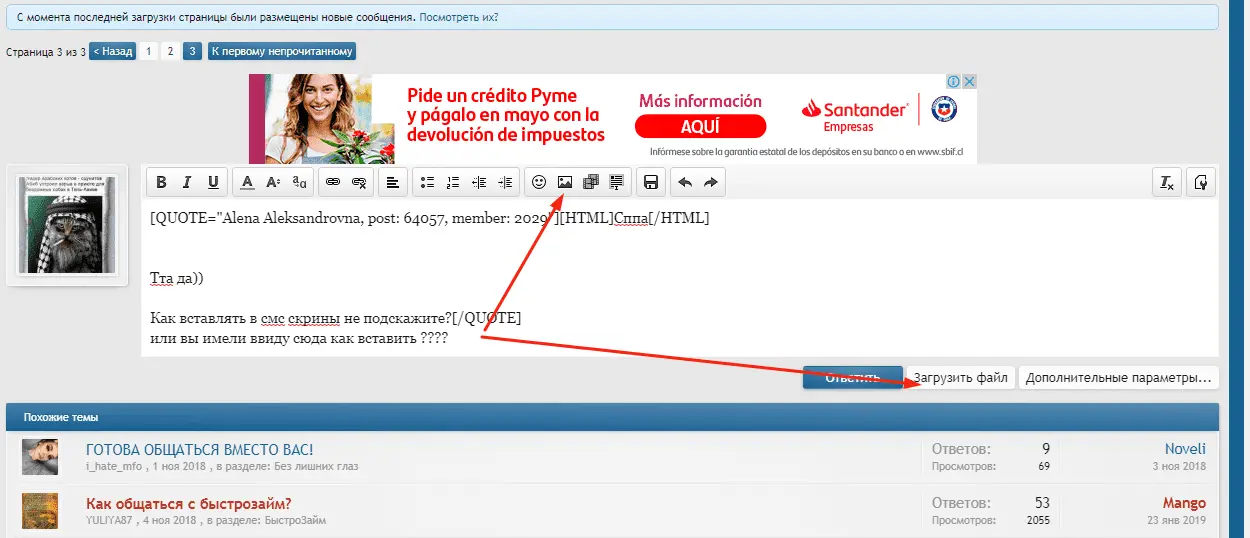This screenshot has width=1250, height=538.
Task: Click the remove formatting icon
Action: click(1166, 182)
